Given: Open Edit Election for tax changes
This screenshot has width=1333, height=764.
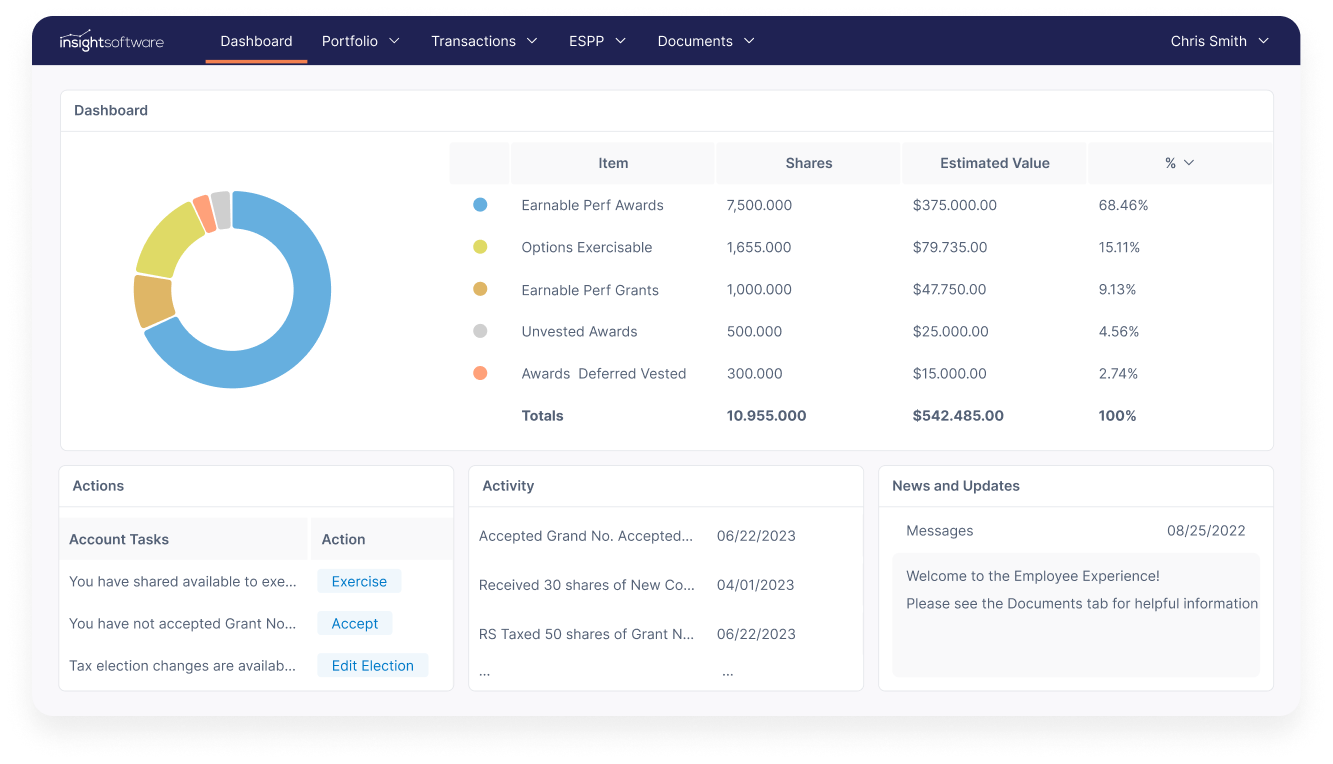Looking at the screenshot, I should [x=372, y=665].
